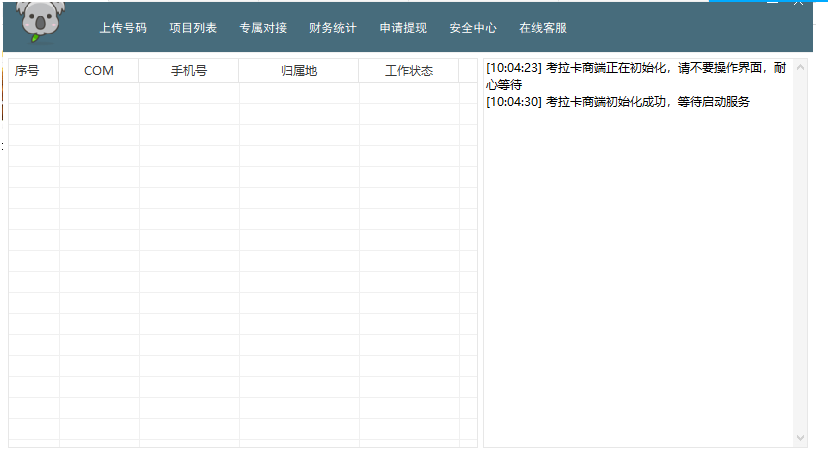Open the 项目列表 menu

193,28
